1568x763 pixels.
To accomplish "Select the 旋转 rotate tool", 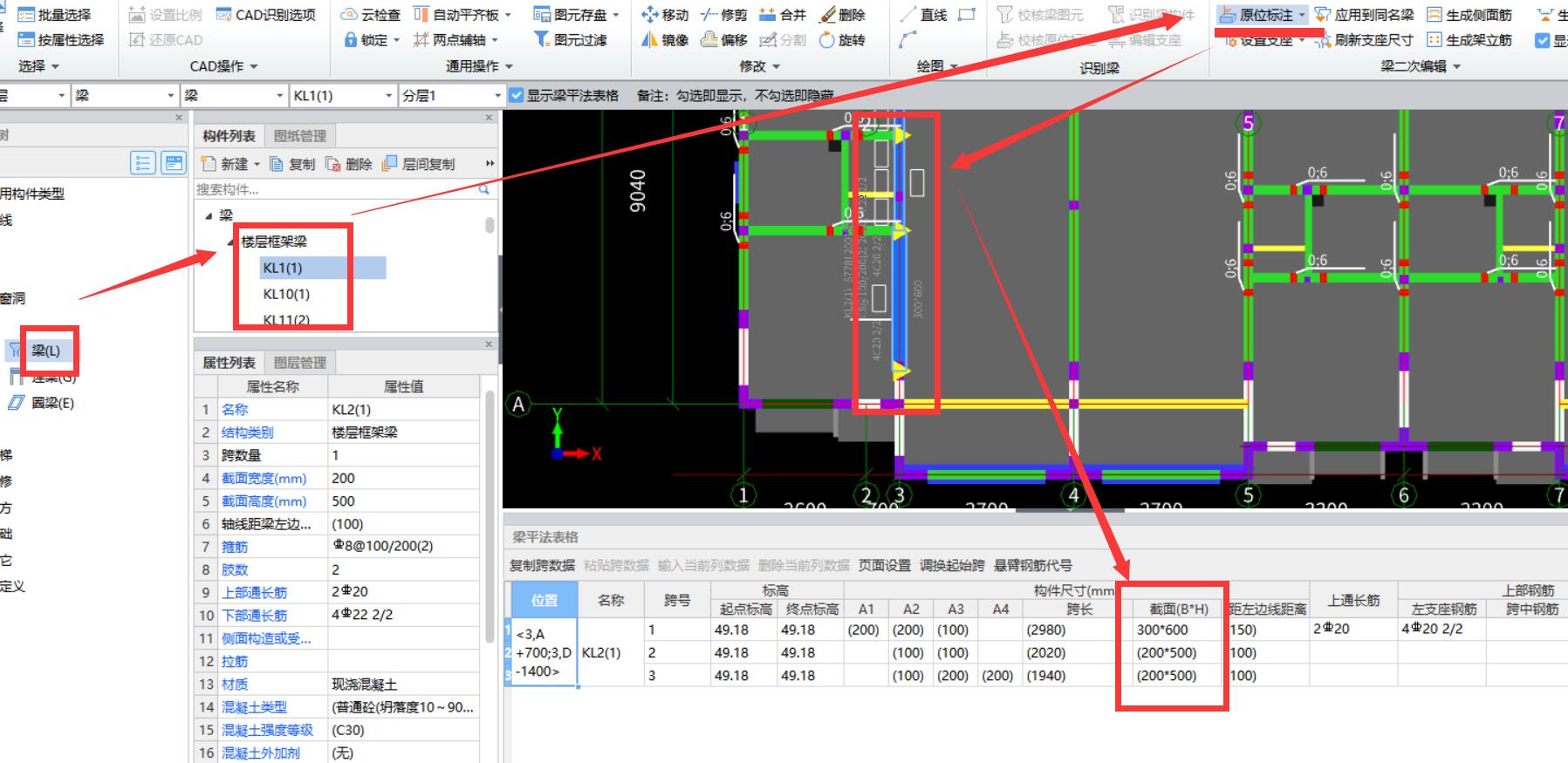I will coord(842,40).
